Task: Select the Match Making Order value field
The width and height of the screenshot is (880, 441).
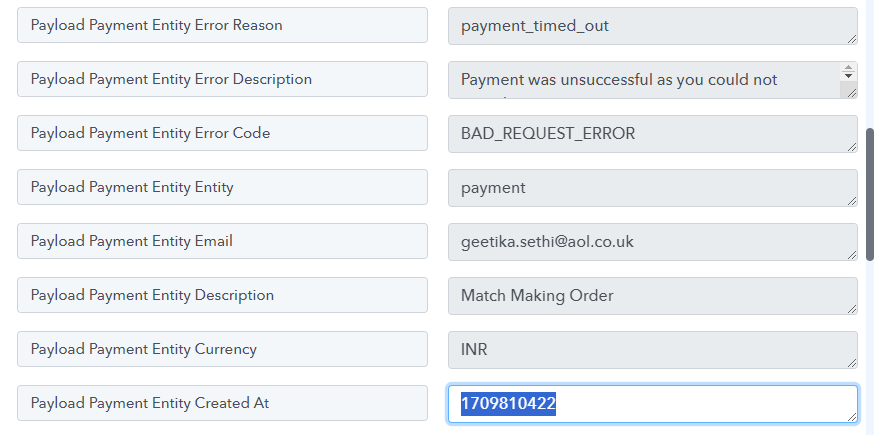Action: pyautogui.click(x=653, y=296)
